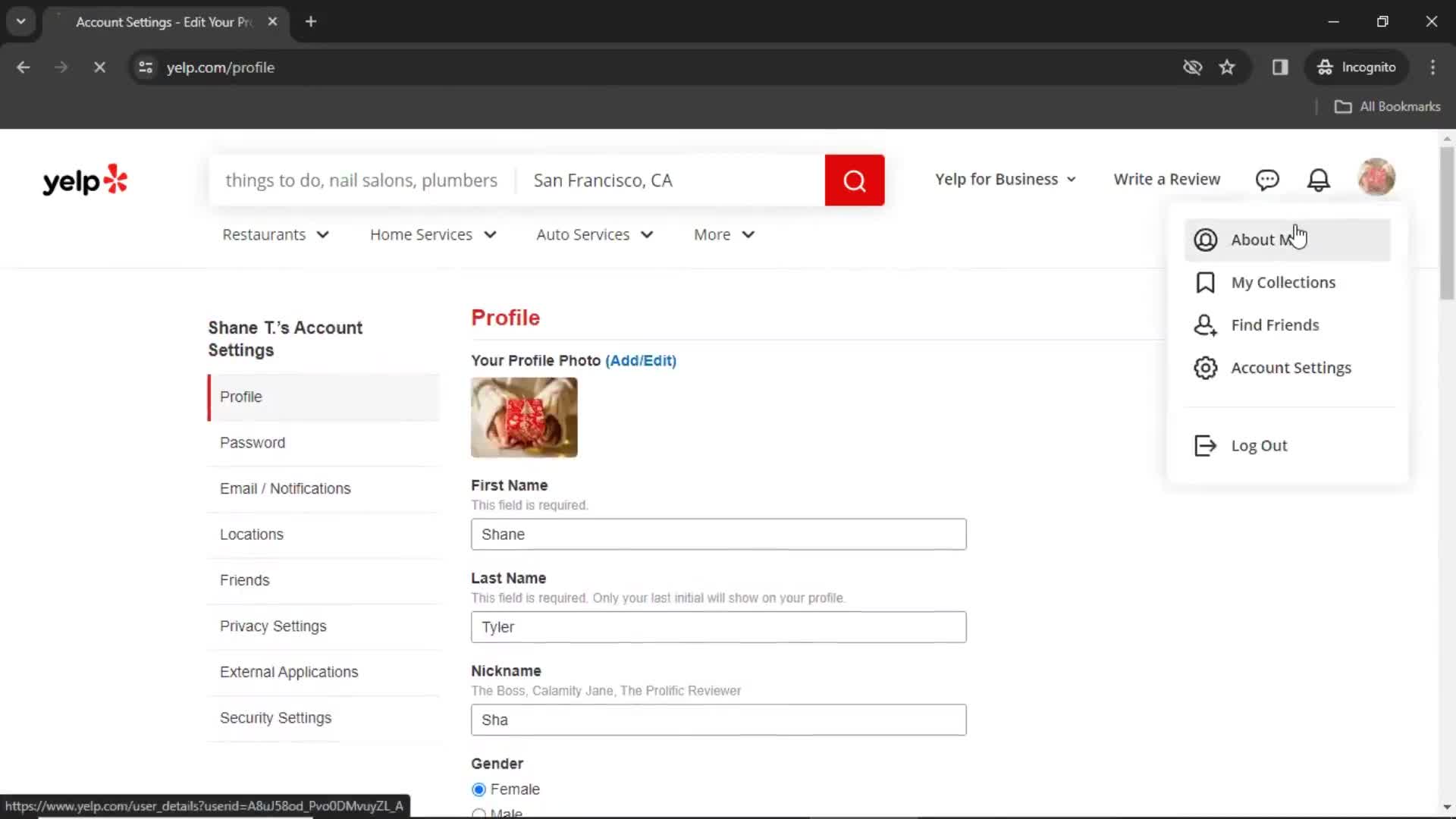Expand the Auto Services dropdown
Viewport: 1456px width, 819px height.
coord(595,235)
